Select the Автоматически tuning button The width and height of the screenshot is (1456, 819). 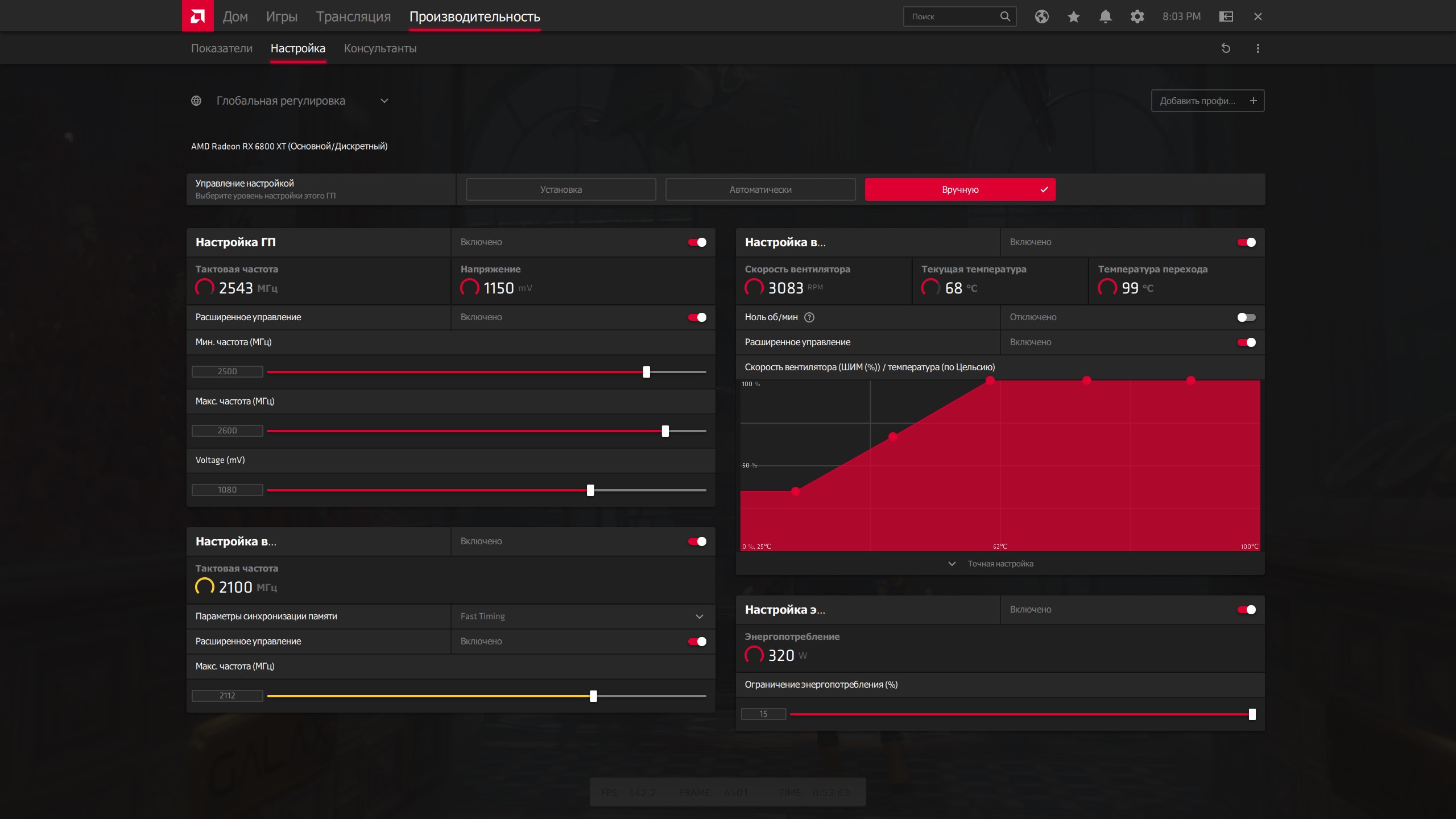click(760, 189)
